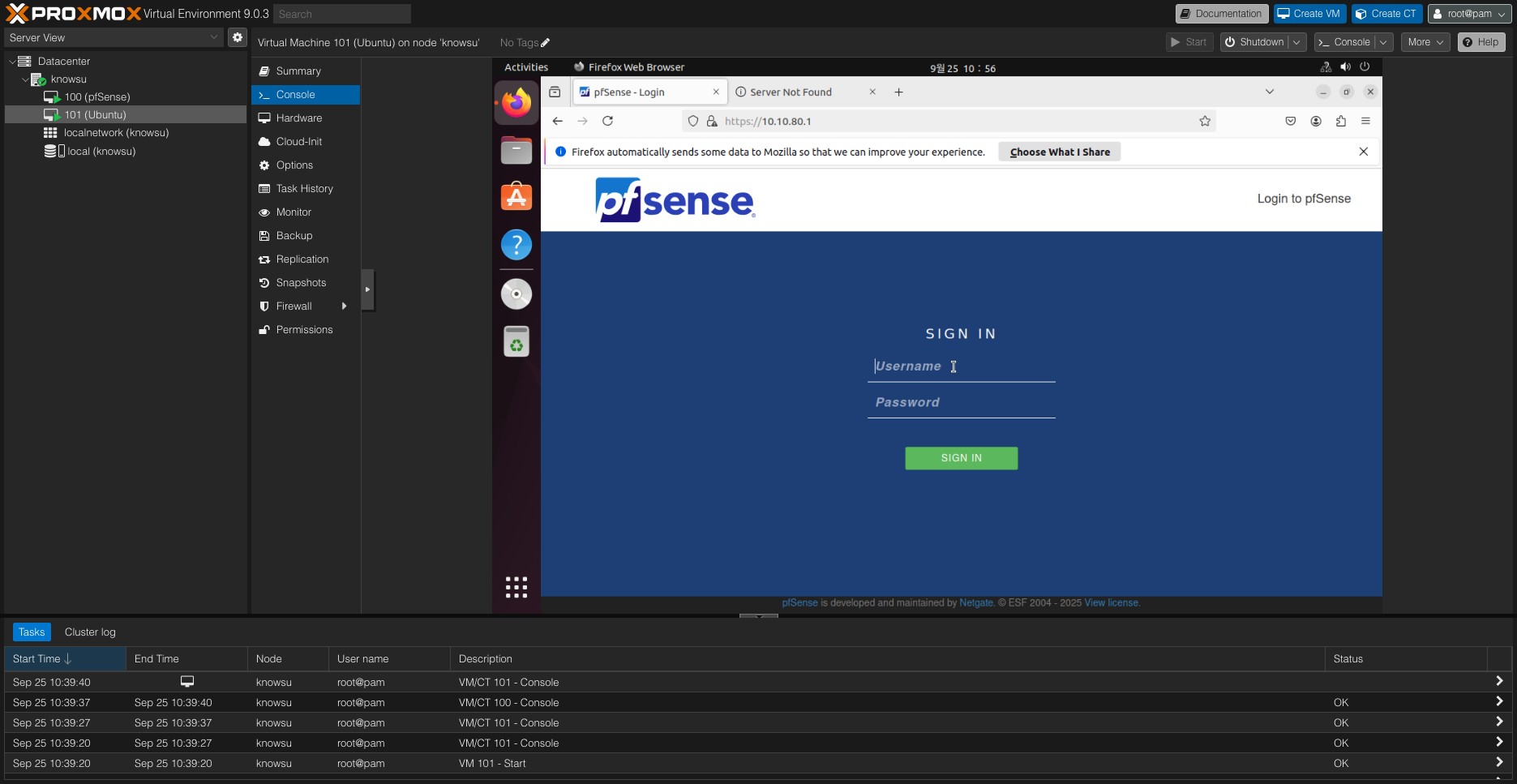
Task: Open the disc icon in dock
Action: [516, 293]
